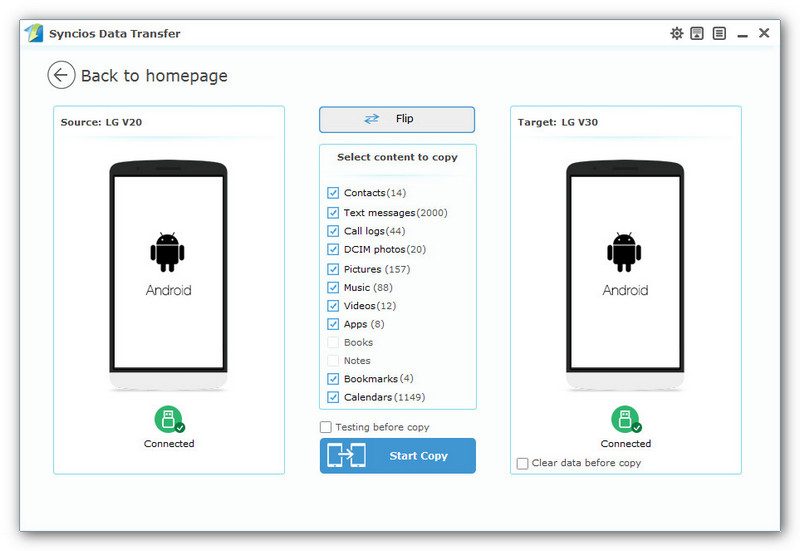The height and width of the screenshot is (551, 800).
Task: Click the target phone Android robot icon
Action: (x=624, y=252)
